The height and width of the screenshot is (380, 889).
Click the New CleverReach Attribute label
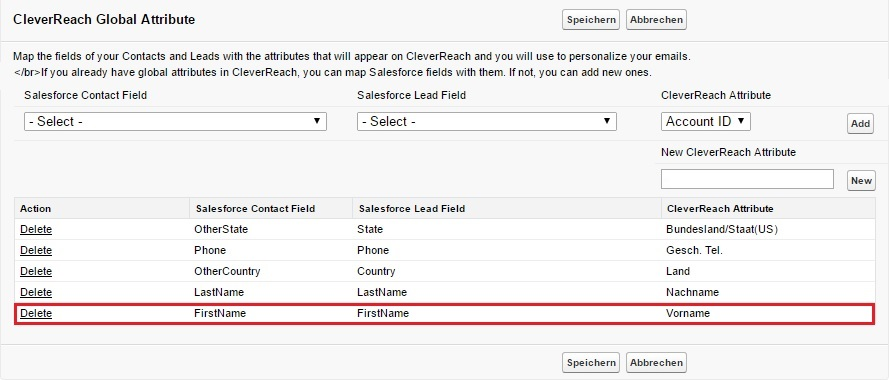[729, 152]
